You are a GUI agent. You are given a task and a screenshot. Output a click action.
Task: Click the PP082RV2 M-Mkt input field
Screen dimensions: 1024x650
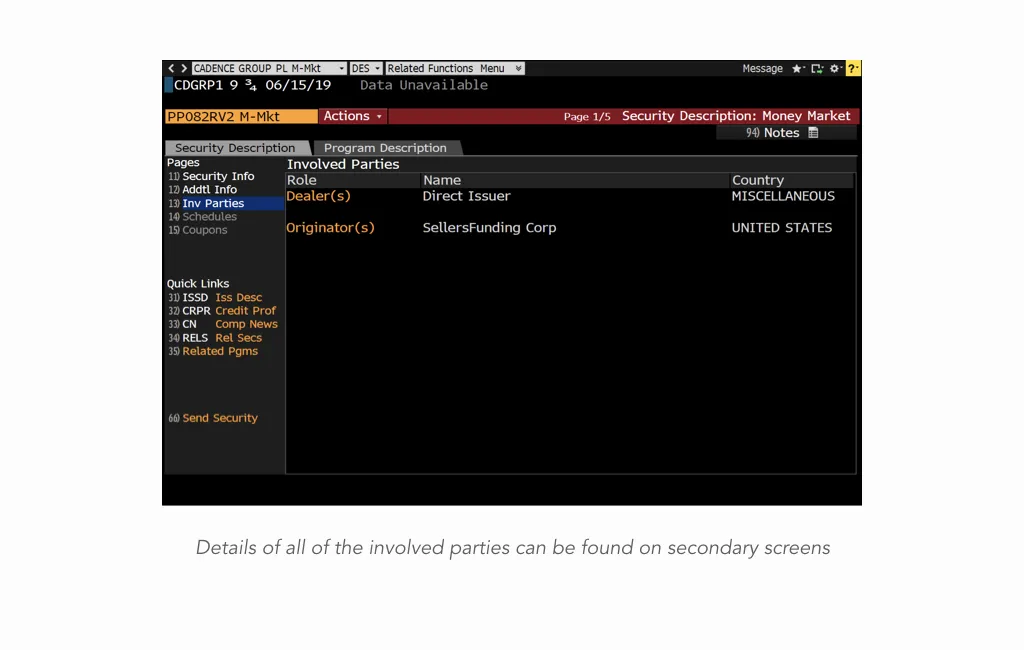(x=241, y=116)
